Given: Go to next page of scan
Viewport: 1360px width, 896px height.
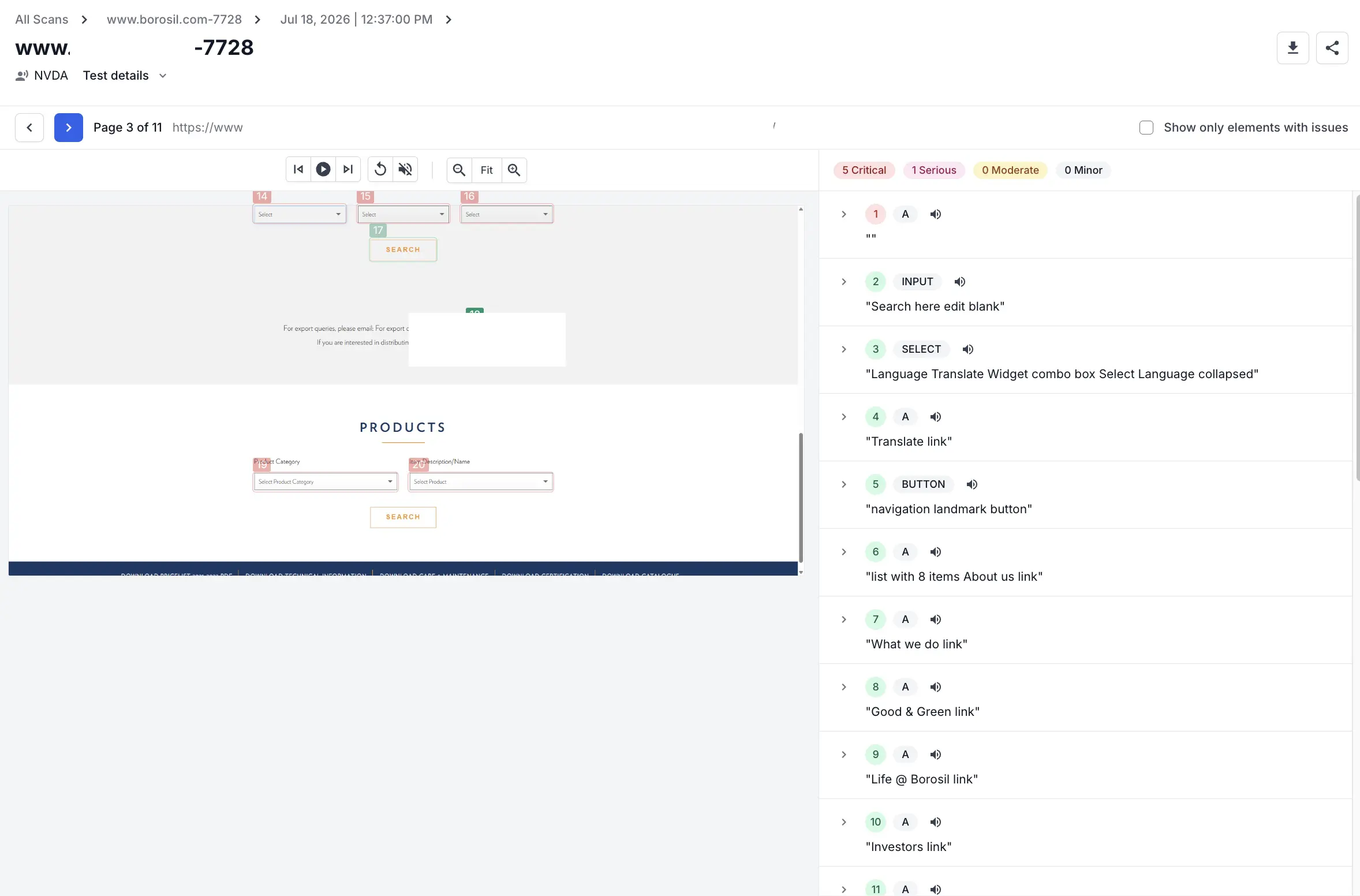Looking at the screenshot, I should [x=69, y=128].
